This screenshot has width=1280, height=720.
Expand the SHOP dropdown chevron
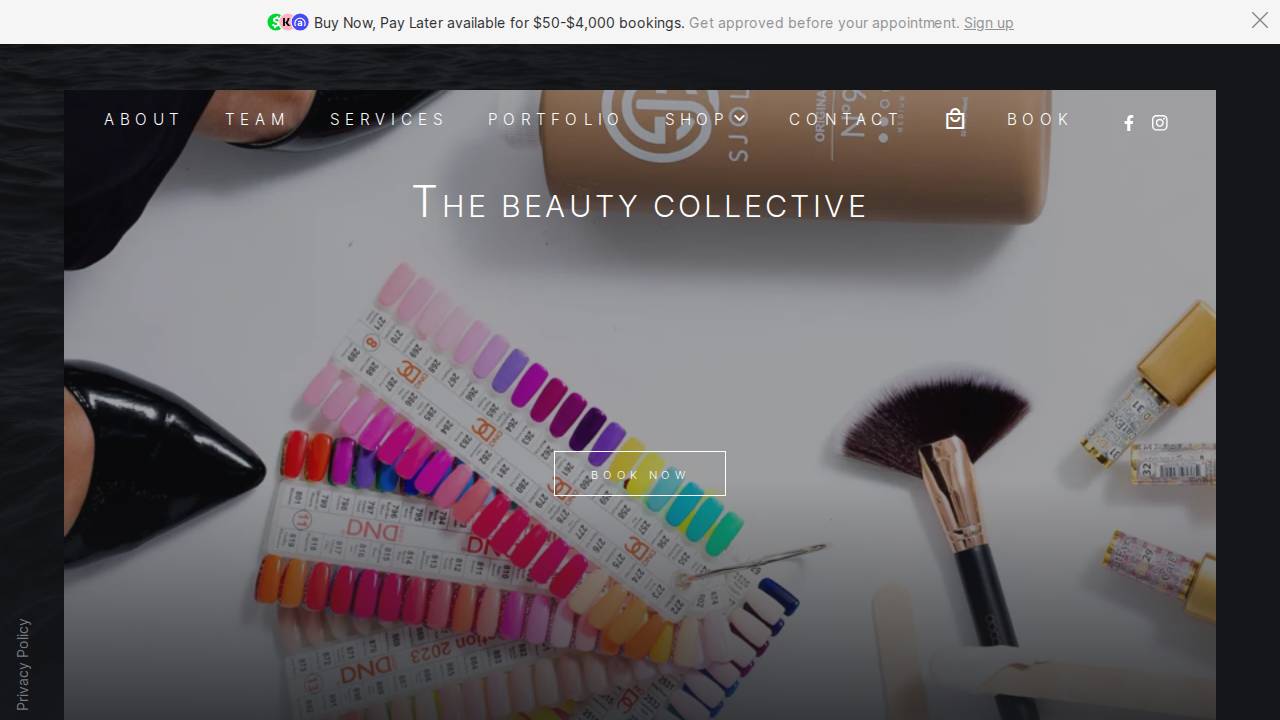[x=739, y=118]
